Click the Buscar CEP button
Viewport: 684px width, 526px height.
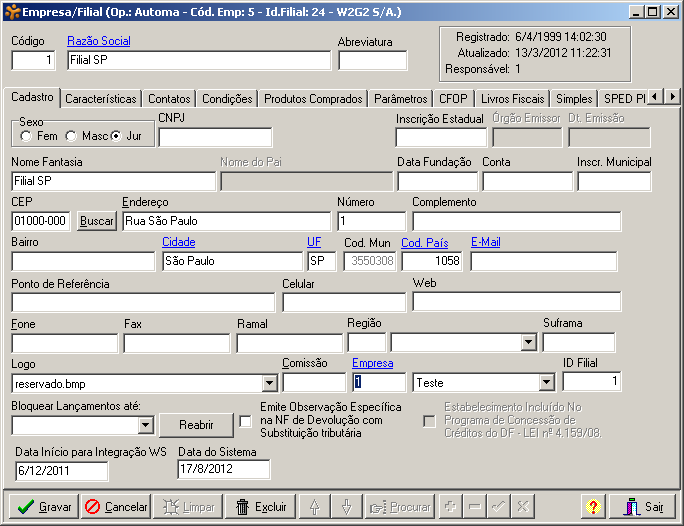97,221
